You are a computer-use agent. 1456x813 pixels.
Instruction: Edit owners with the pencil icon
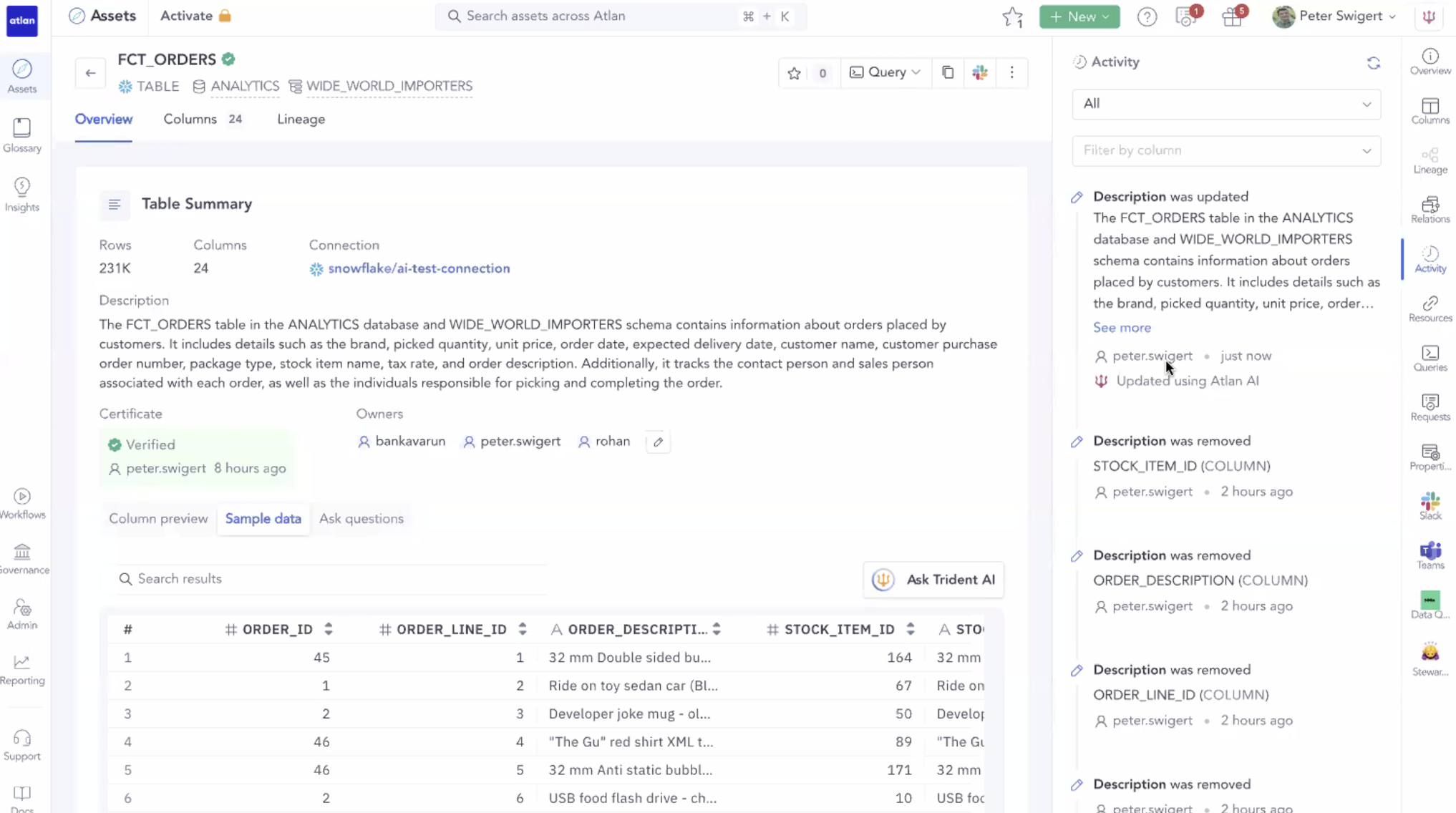(x=658, y=442)
